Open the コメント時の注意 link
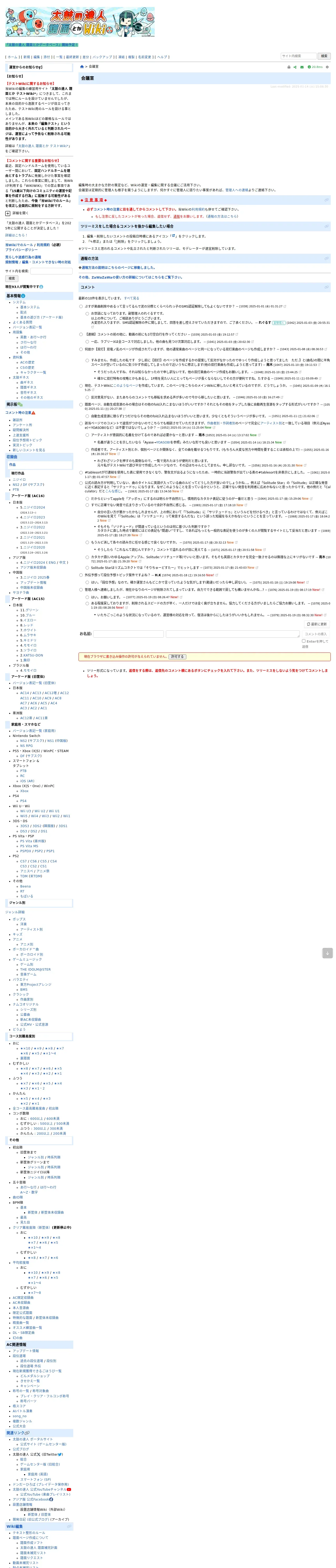 [x=18, y=413]
